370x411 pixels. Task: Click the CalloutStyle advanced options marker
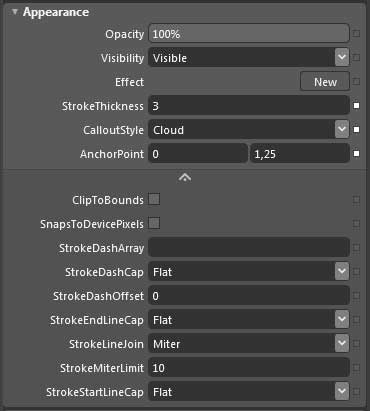[x=356, y=130]
